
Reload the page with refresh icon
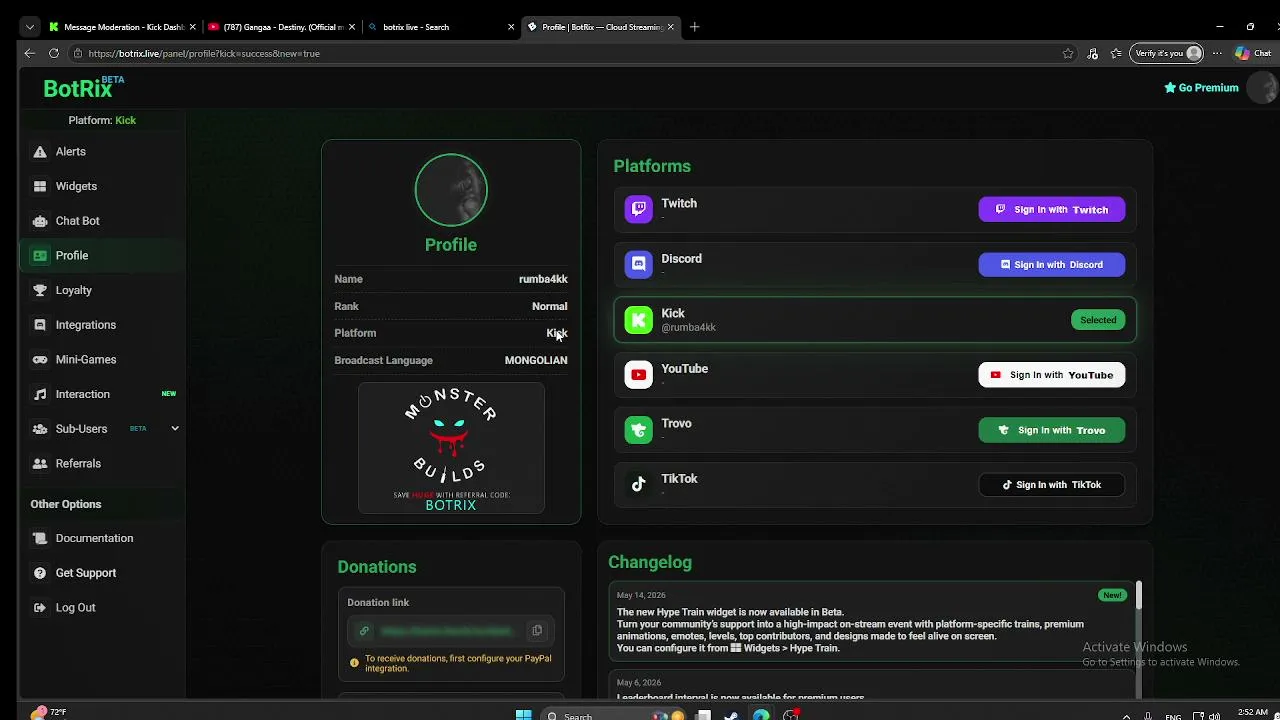pos(54,53)
